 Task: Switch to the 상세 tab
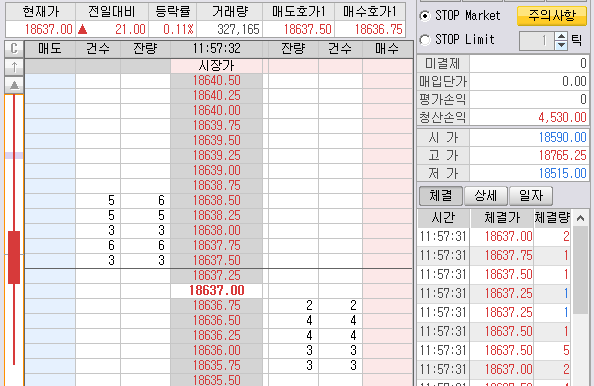coord(486,196)
